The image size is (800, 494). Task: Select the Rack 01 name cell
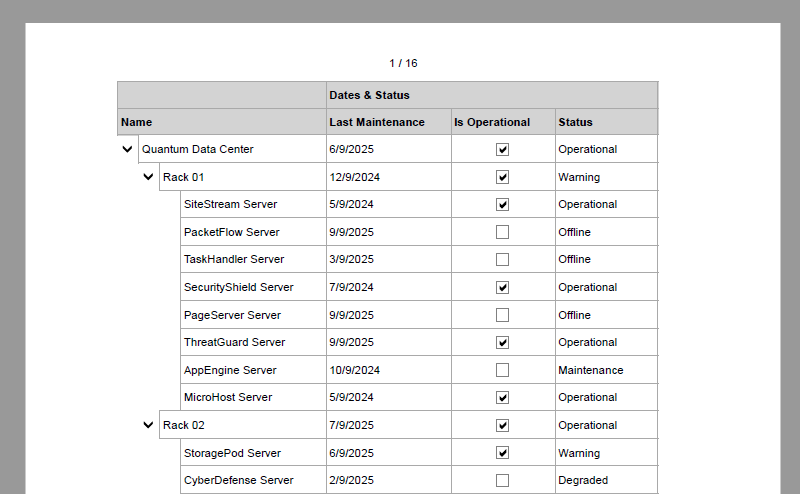243,177
